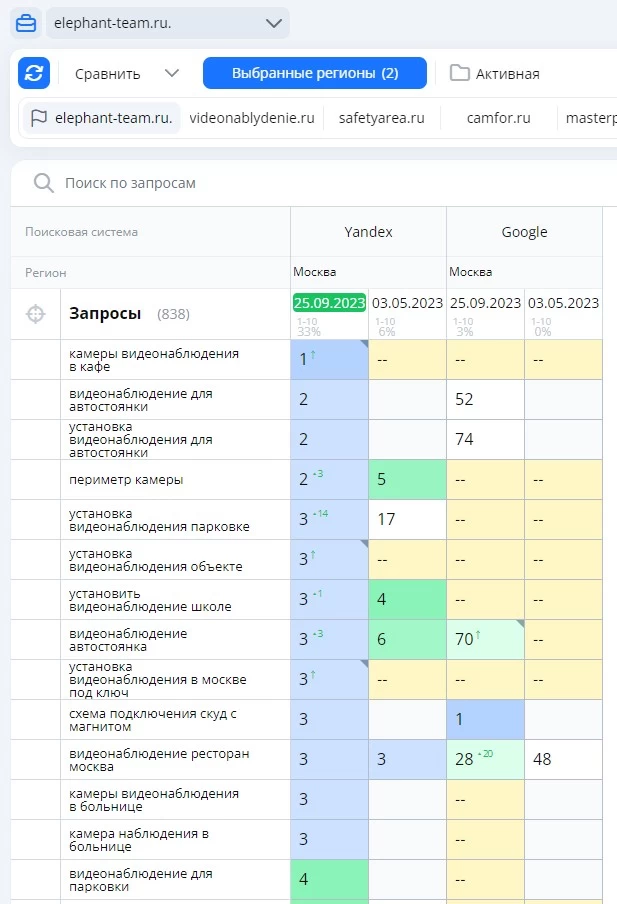Click query 'периметр камеры'
The height and width of the screenshot is (904, 617).
pyautogui.click(x=126, y=480)
